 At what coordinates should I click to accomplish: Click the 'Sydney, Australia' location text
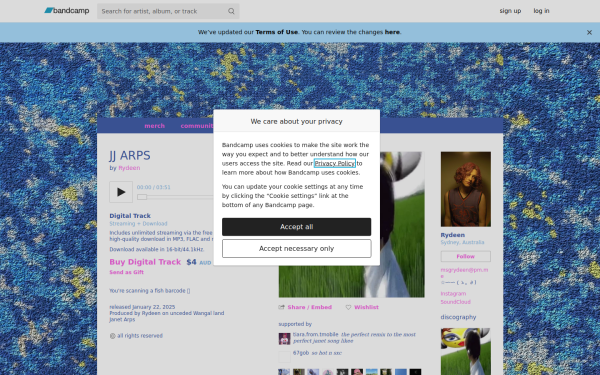pos(462,243)
